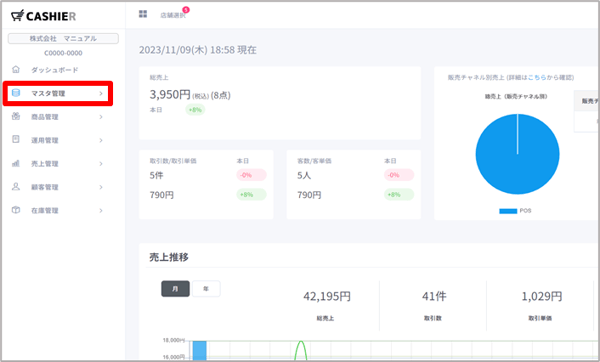
Task: Open 店舗選択 in the top bar
Action: coord(173,15)
